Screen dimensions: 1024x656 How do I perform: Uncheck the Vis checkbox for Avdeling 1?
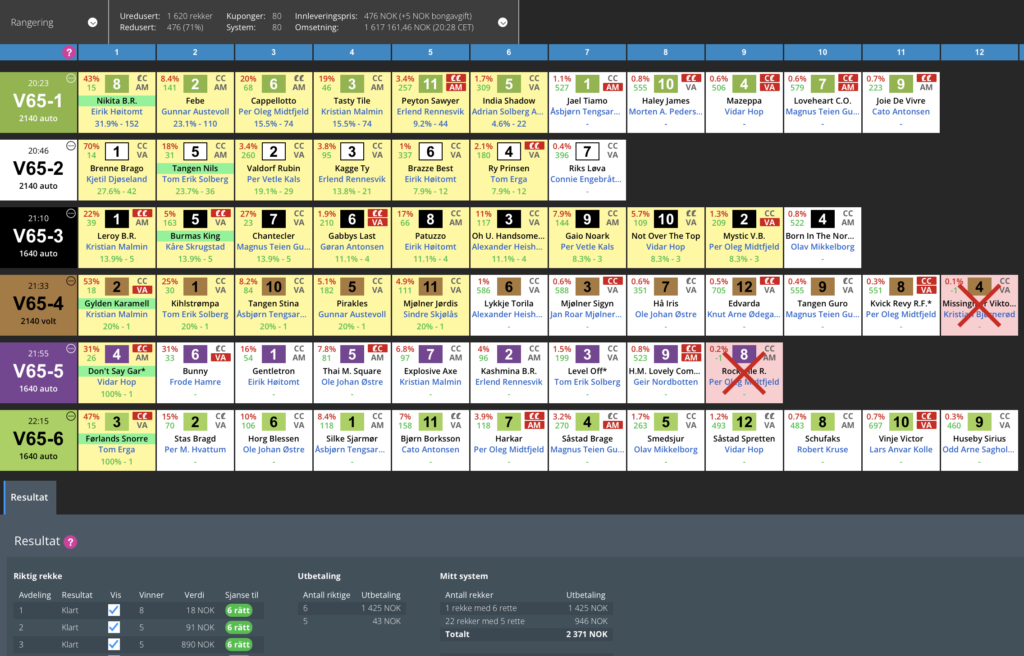tap(114, 610)
